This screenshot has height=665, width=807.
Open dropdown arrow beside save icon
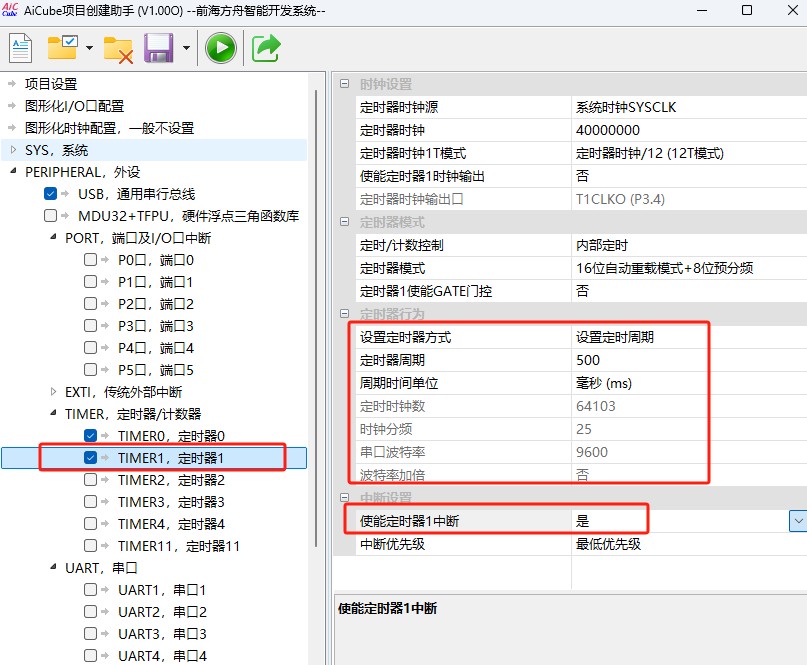click(x=186, y=48)
